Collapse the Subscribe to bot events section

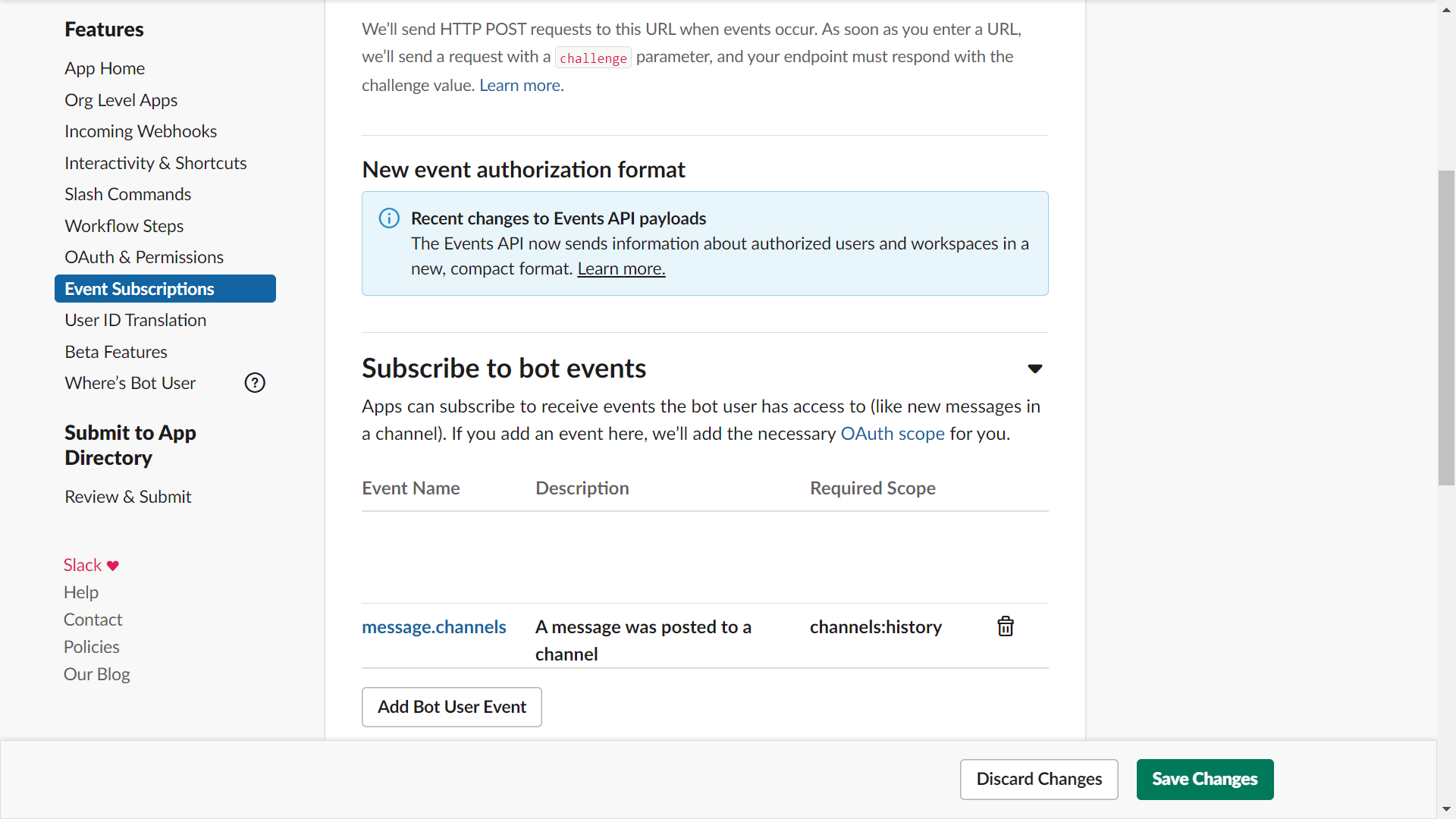[1035, 369]
